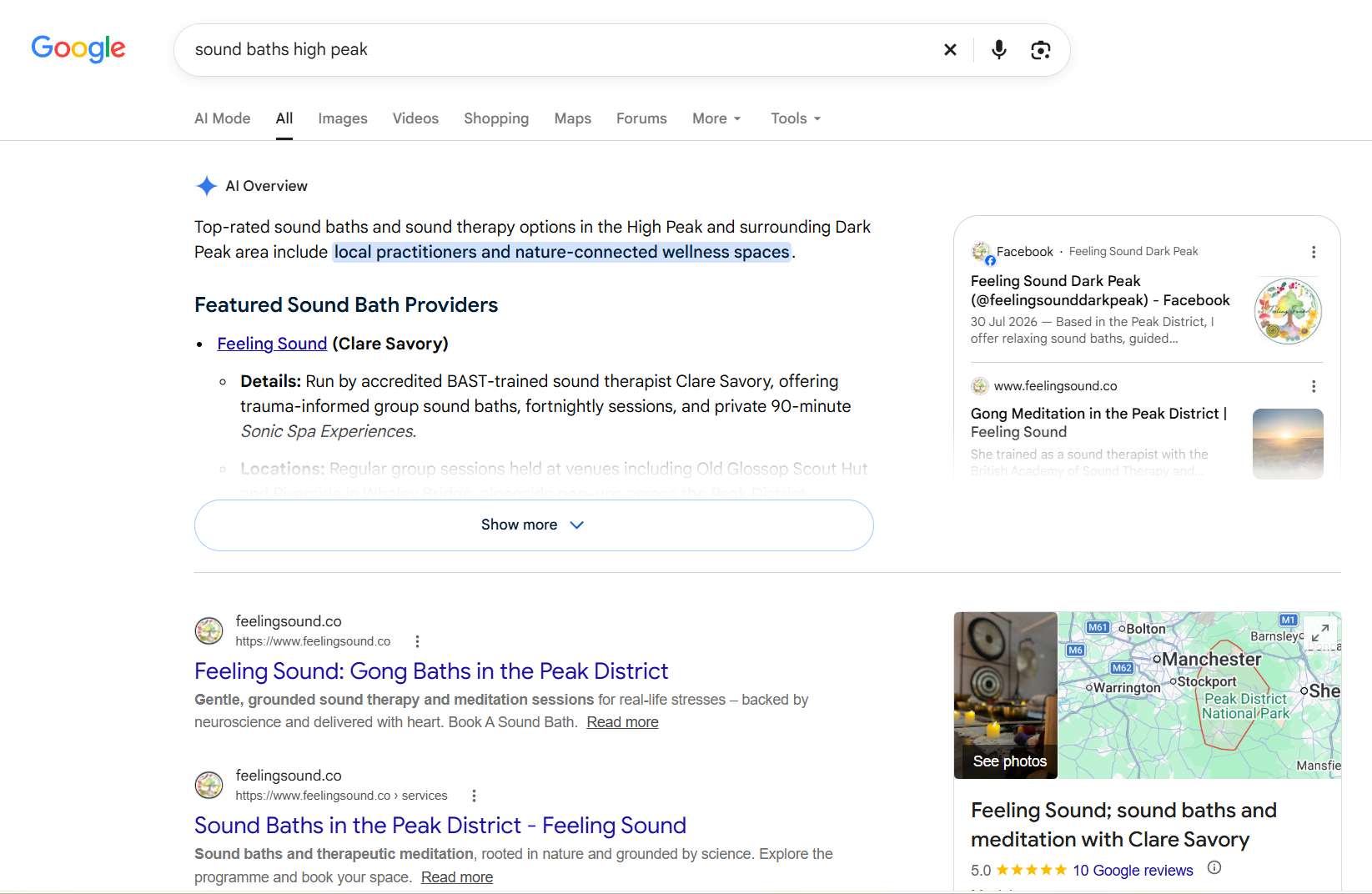Click the feelingsound.co favicon of first result
The width and height of the screenshot is (1372, 894).
(209, 630)
